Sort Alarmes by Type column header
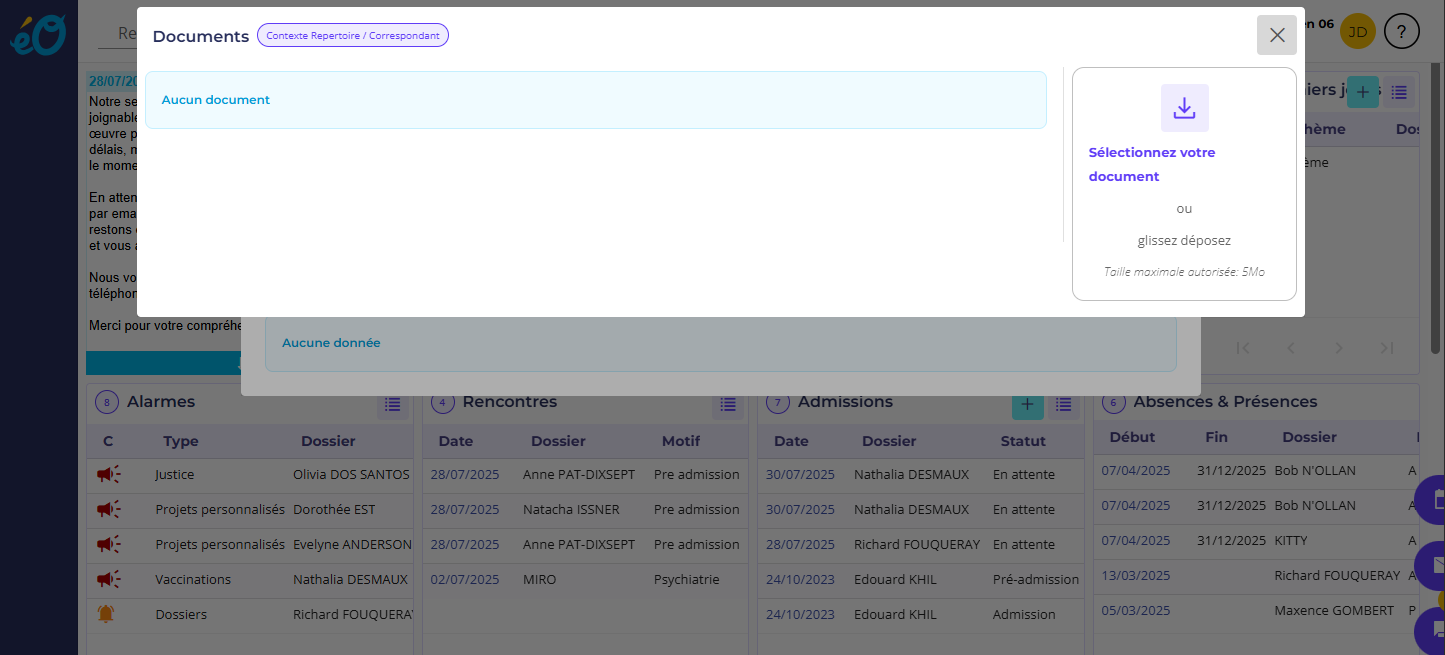Screen dimensions: 1445x655 [x=181, y=441]
